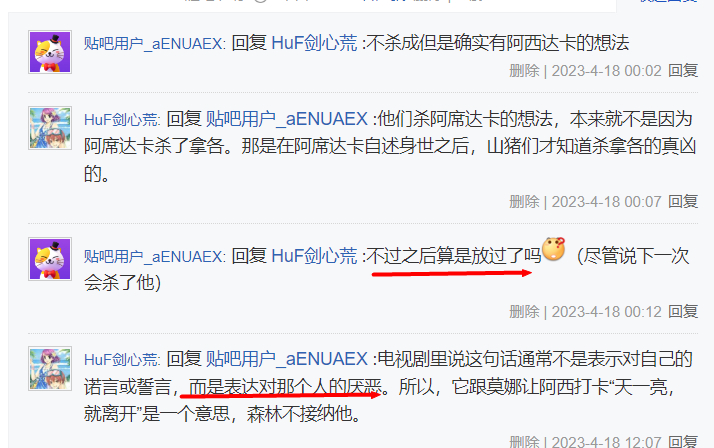Open 贴吧用户_aENUAEX profile in first comment
This screenshot has height=448, width=714.
pyautogui.click(x=154, y=44)
